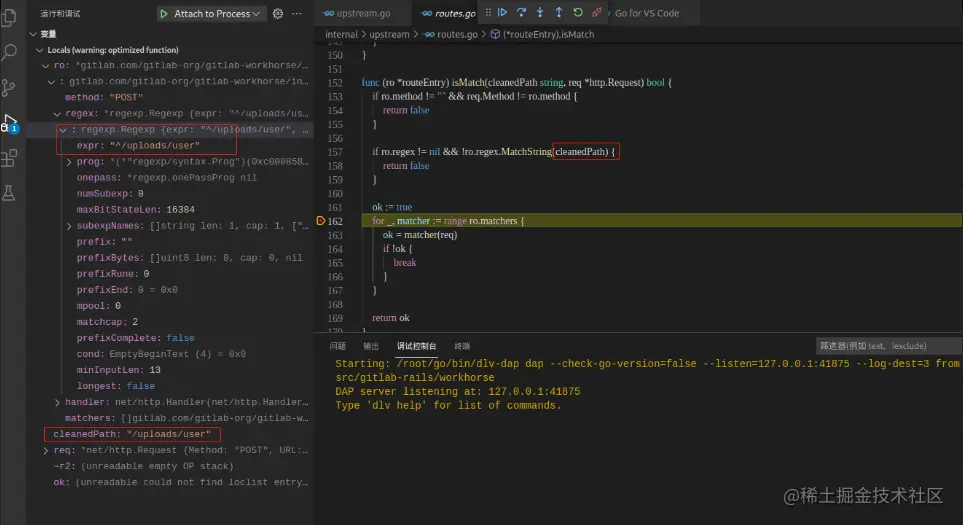Expand the handler variable node
This screenshot has width=963, height=525.
pos(57,401)
